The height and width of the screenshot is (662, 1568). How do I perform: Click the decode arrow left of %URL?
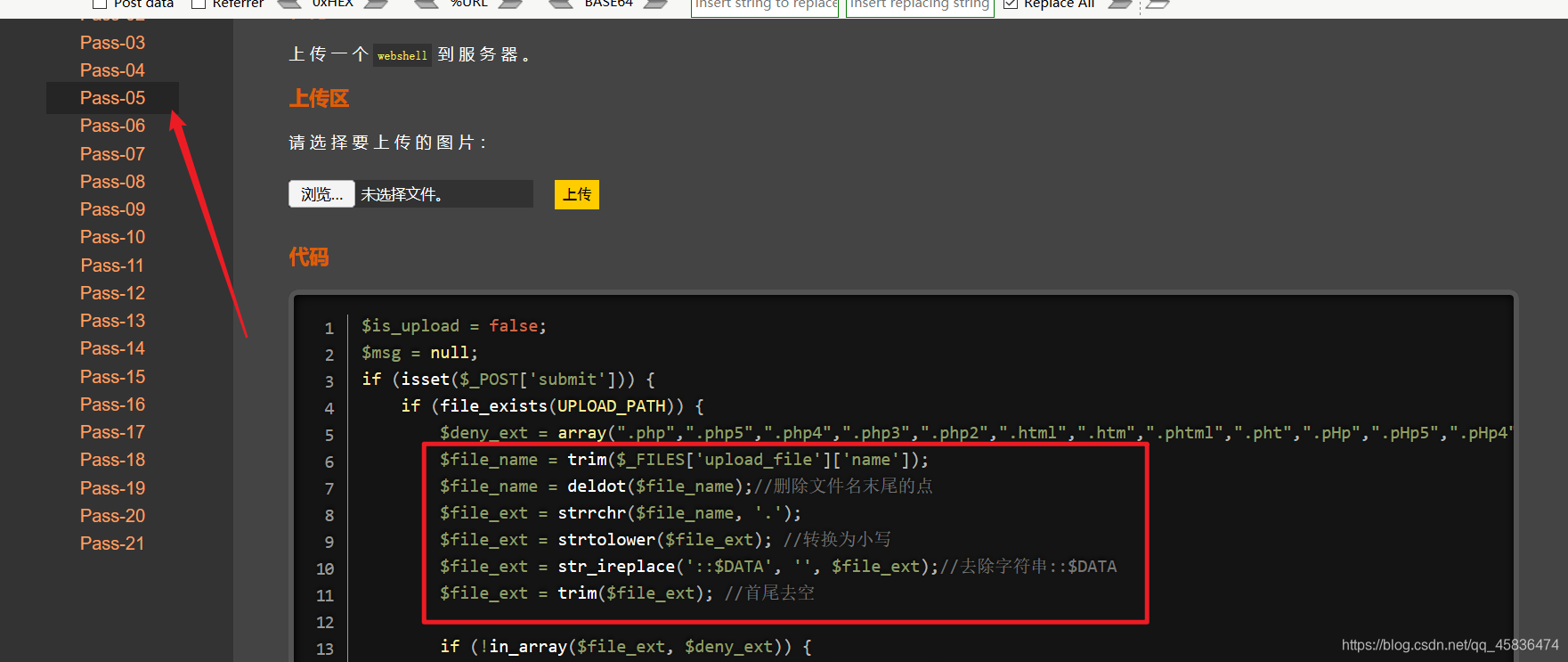[427, 4]
